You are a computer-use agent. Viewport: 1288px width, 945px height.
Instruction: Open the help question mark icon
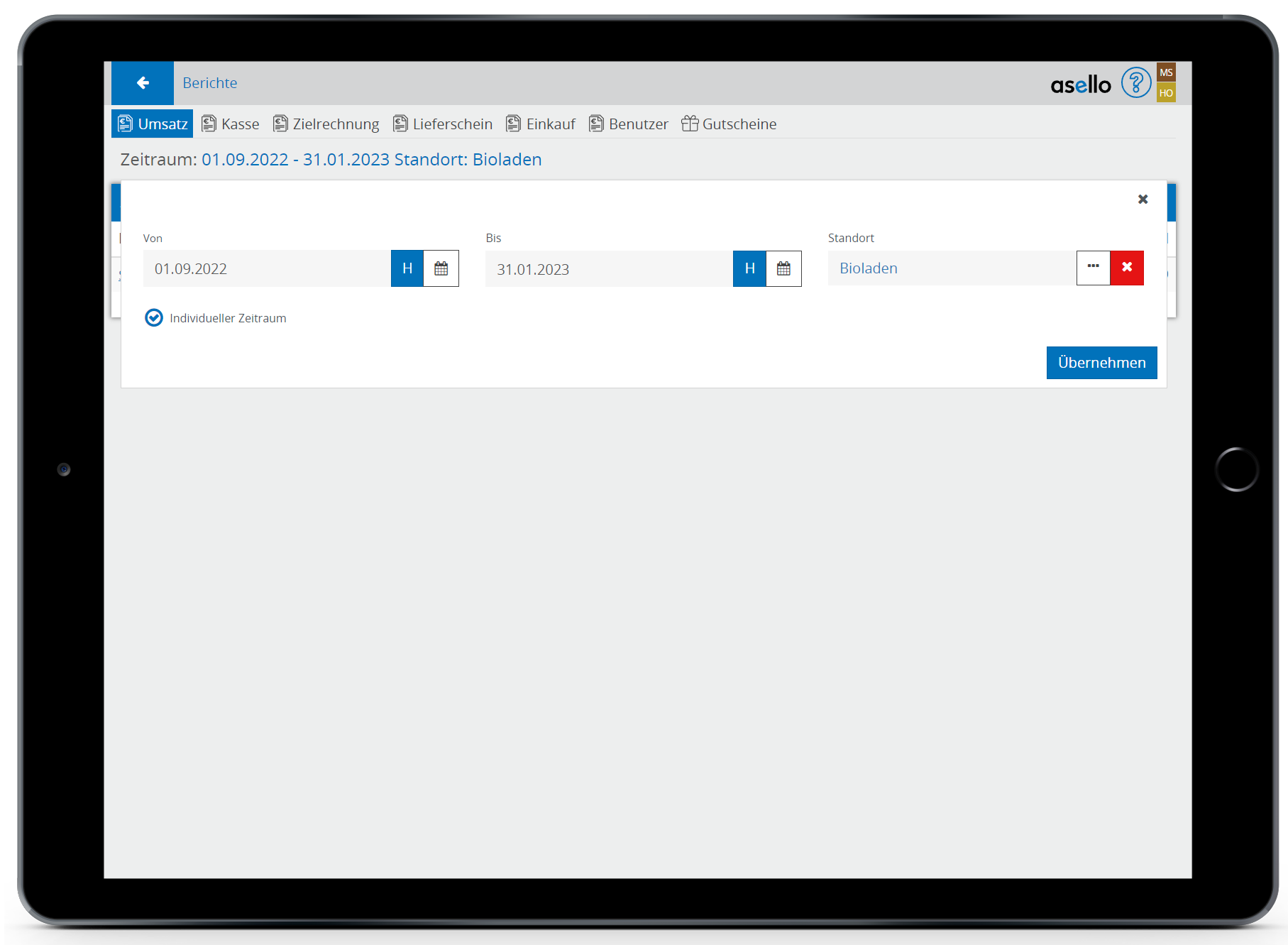coord(1135,83)
